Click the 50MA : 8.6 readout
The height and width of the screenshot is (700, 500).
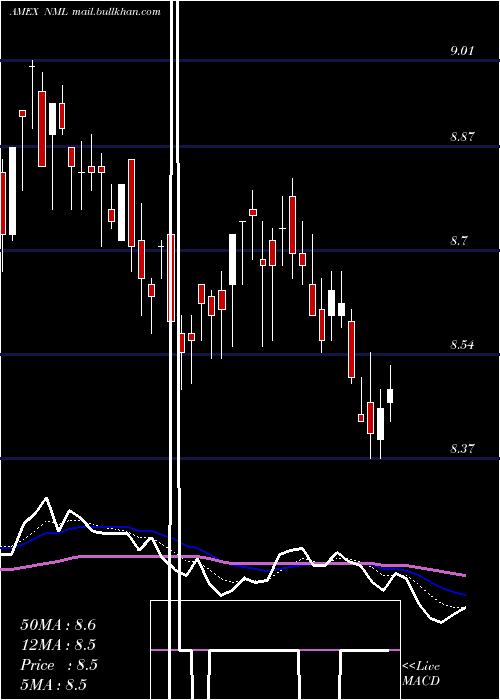click(58, 625)
